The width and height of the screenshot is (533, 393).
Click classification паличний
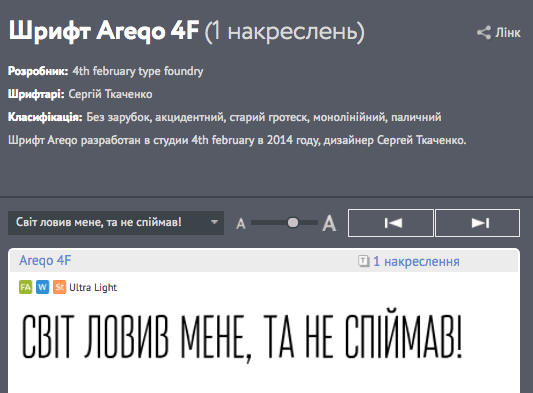click(x=416, y=117)
